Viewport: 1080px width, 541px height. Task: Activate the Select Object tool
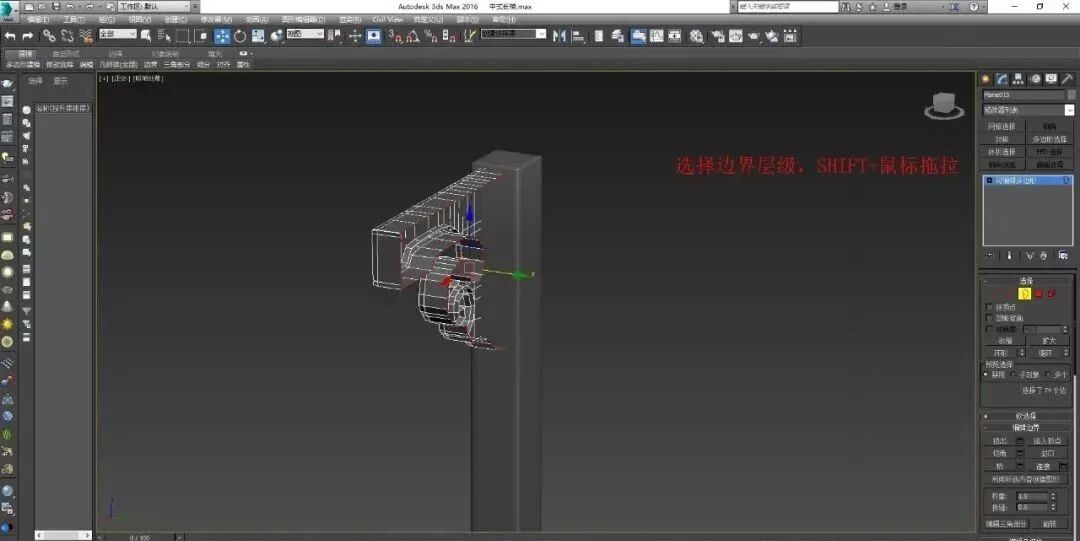tap(146, 36)
